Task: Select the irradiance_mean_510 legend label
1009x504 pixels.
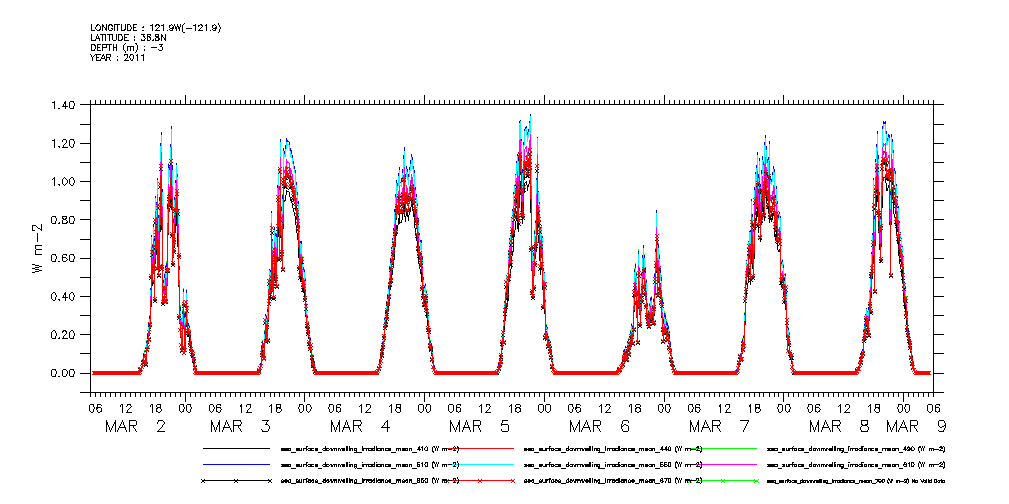Action: [370, 464]
